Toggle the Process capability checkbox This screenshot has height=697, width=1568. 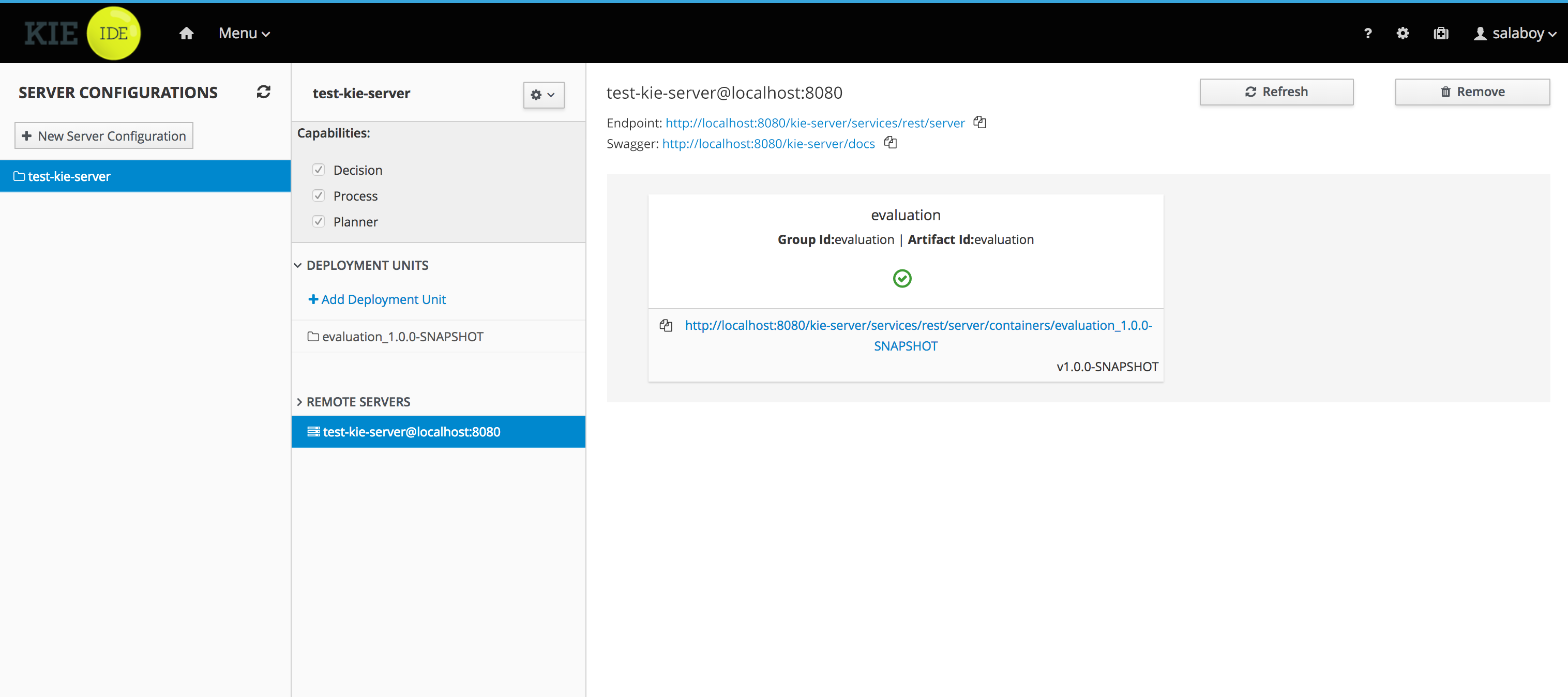319,195
